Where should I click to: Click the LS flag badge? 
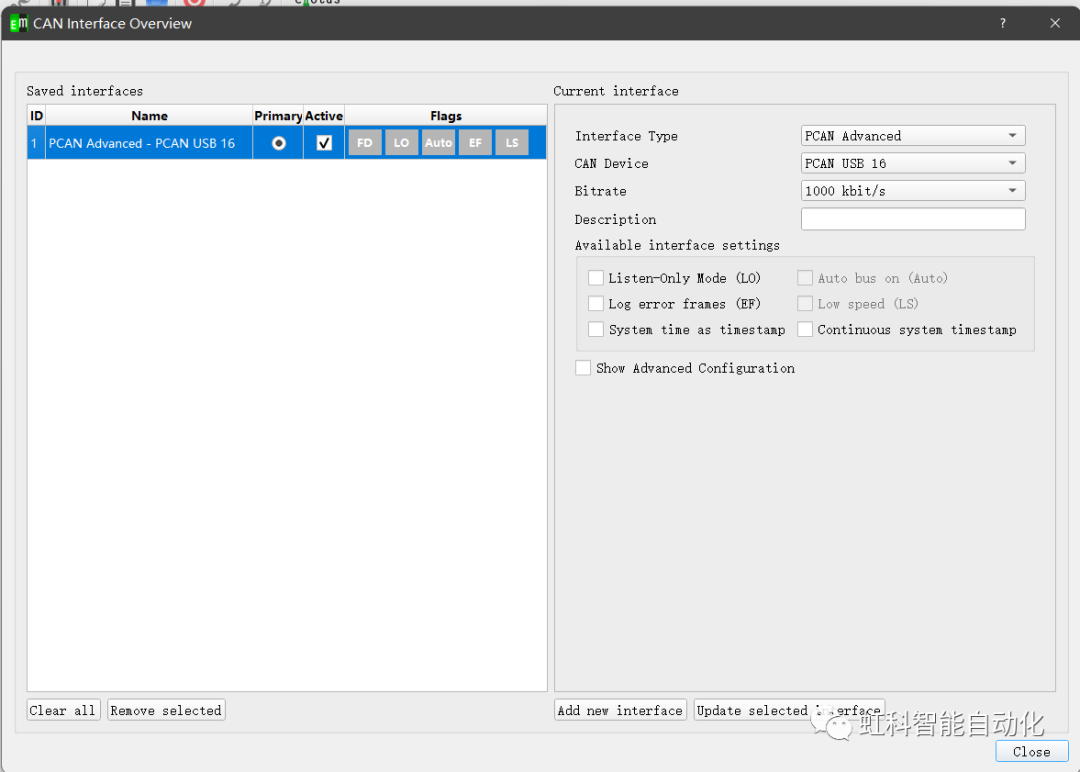512,143
